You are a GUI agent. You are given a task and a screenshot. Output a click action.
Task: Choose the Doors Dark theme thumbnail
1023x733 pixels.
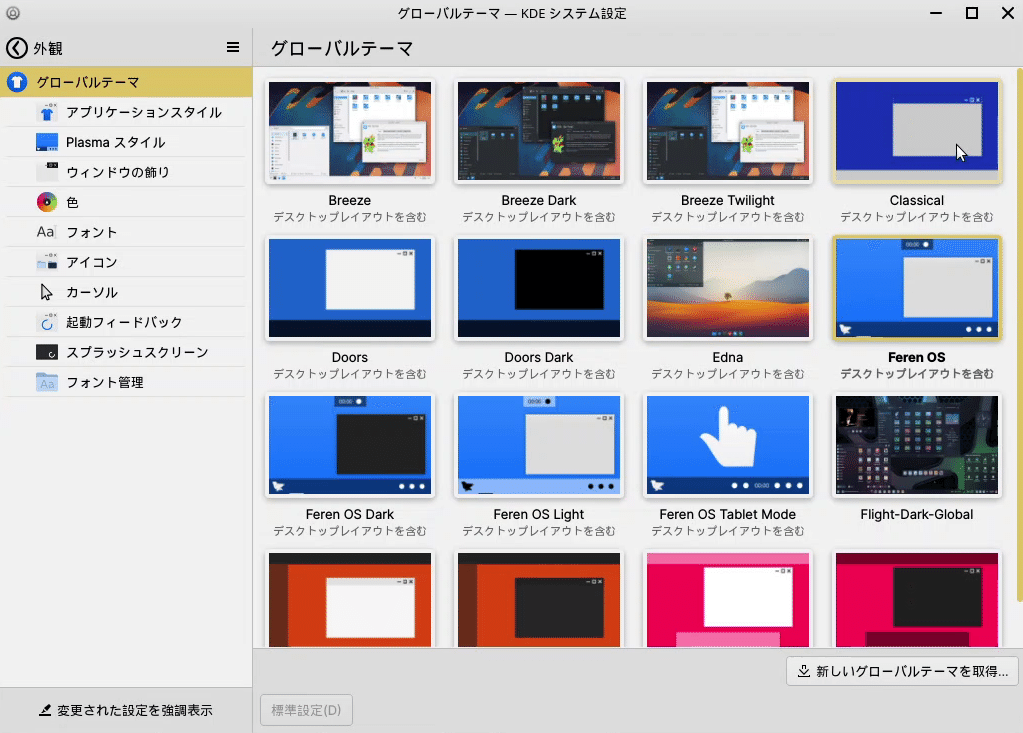[539, 288]
